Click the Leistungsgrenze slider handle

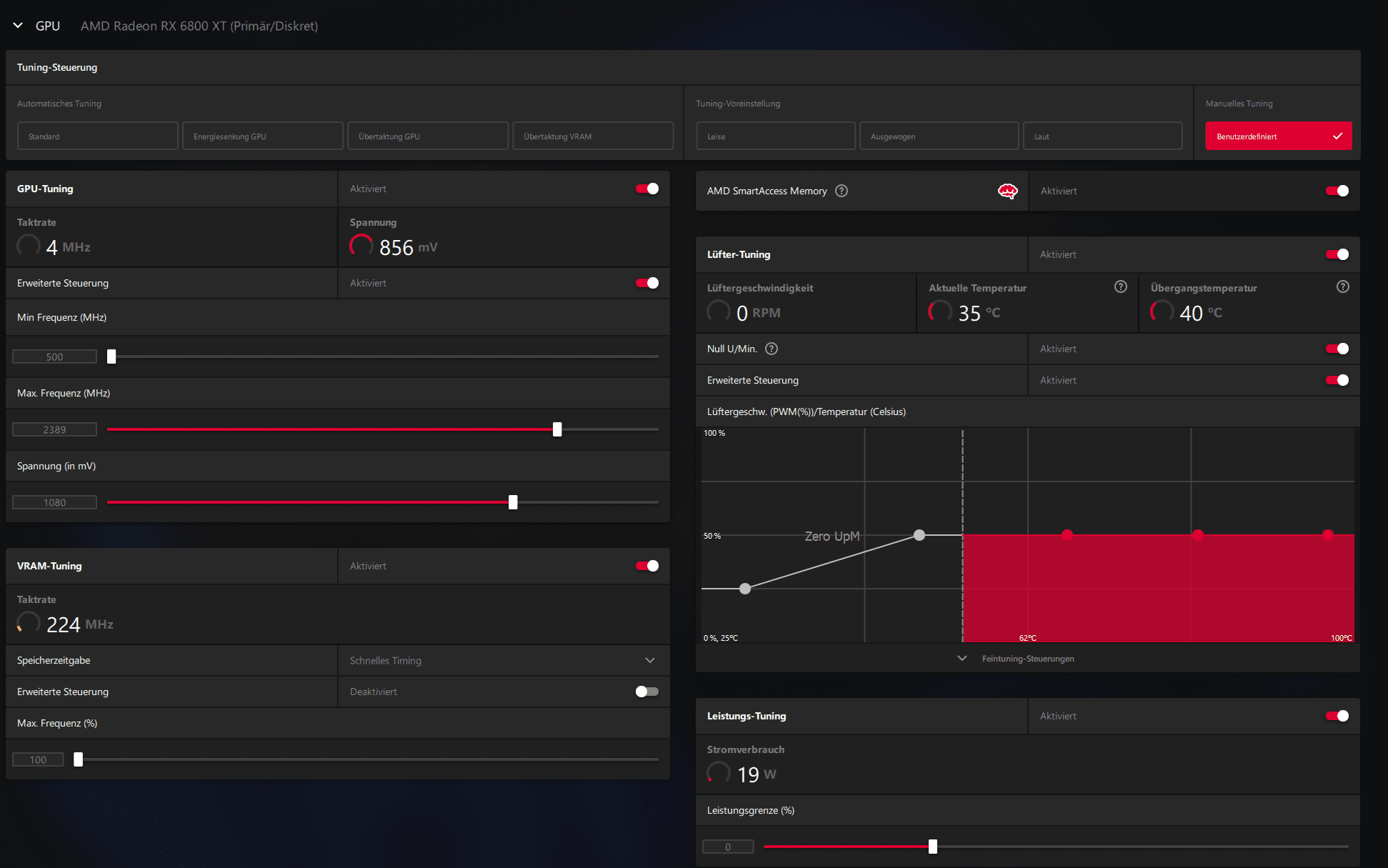933,847
